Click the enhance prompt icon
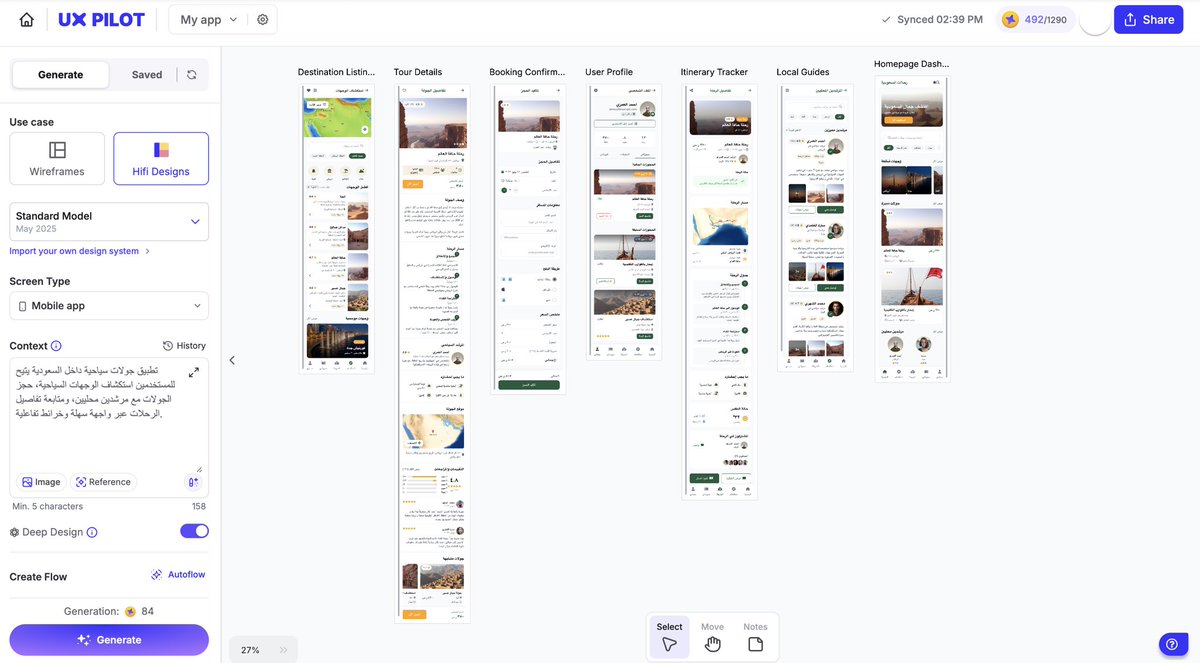 point(194,482)
